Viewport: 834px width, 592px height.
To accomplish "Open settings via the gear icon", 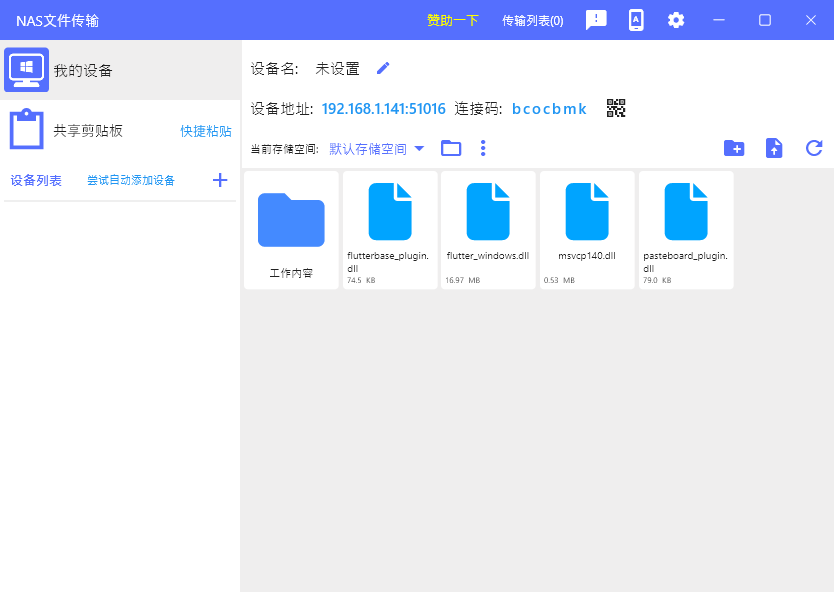I will (x=676, y=20).
